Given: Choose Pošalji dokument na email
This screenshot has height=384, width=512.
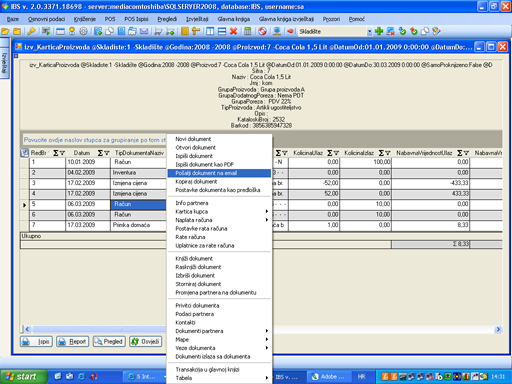Looking at the screenshot, I should click(219, 173).
